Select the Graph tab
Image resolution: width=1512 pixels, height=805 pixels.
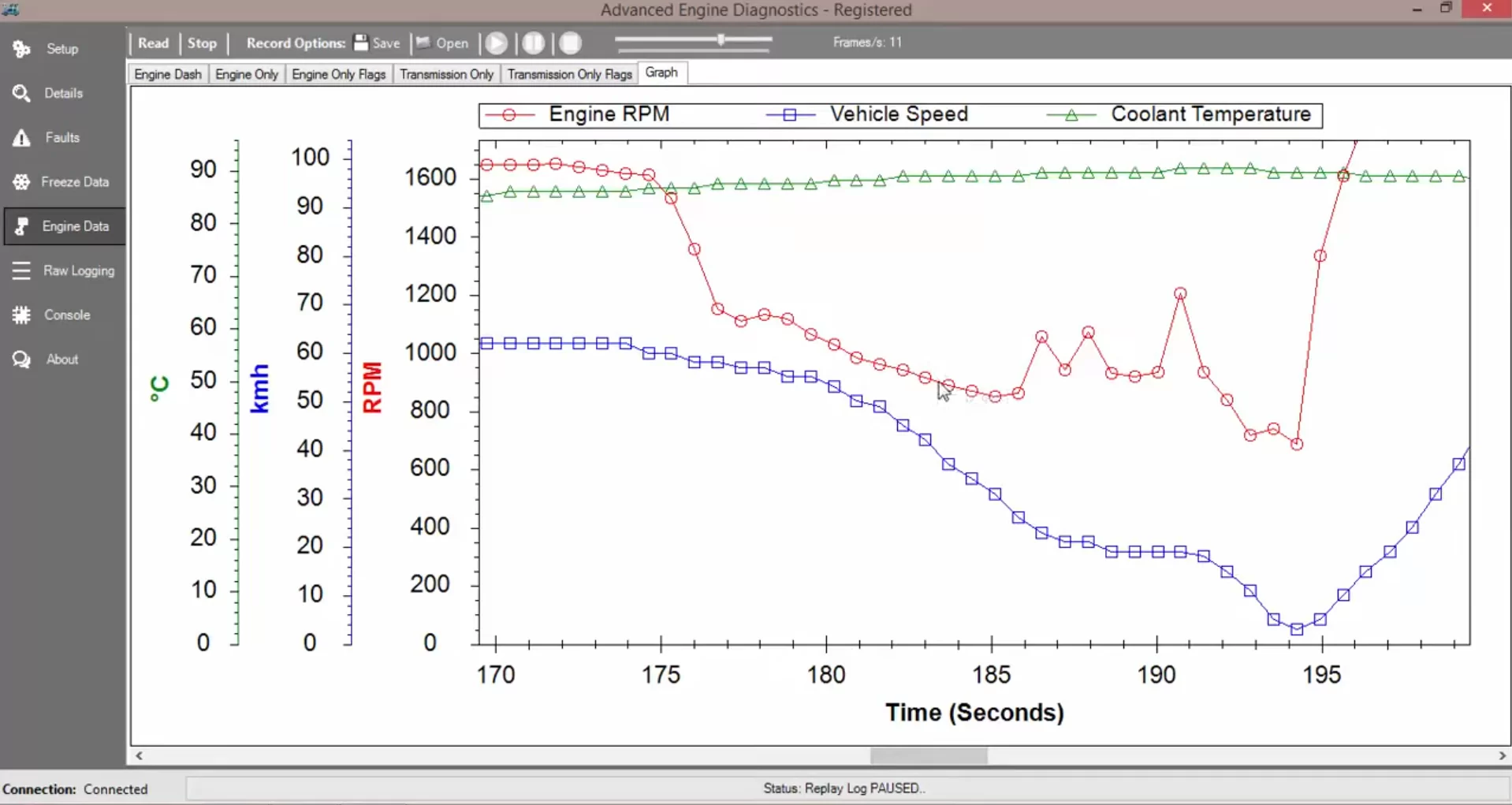tap(661, 73)
